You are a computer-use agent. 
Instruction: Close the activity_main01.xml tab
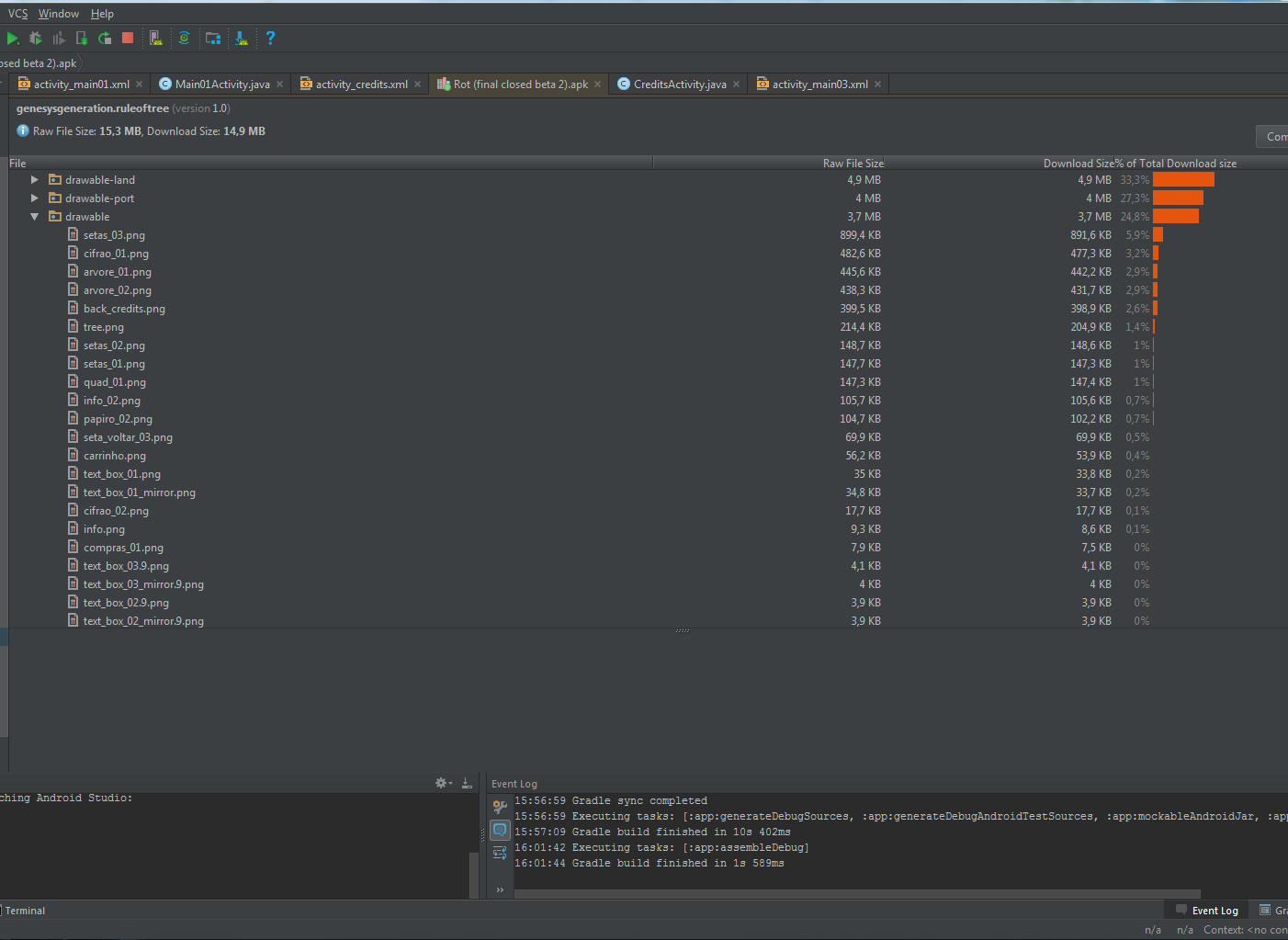(x=140, y=85)
